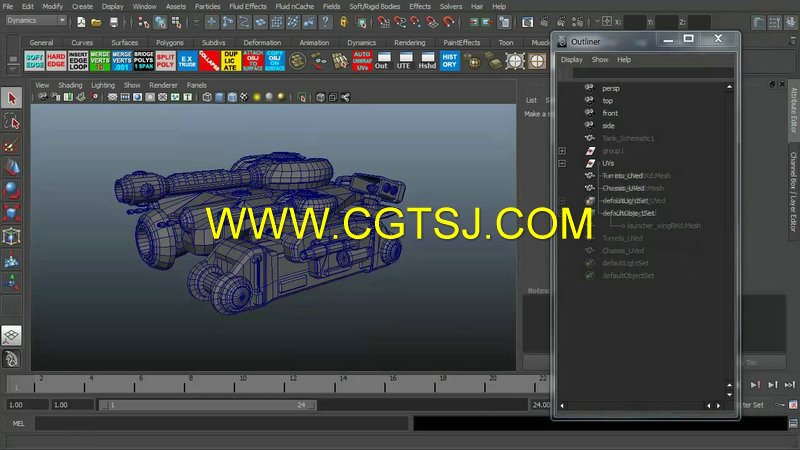Click the save scene disk icon
800x450 pixels.
point(113,22)
